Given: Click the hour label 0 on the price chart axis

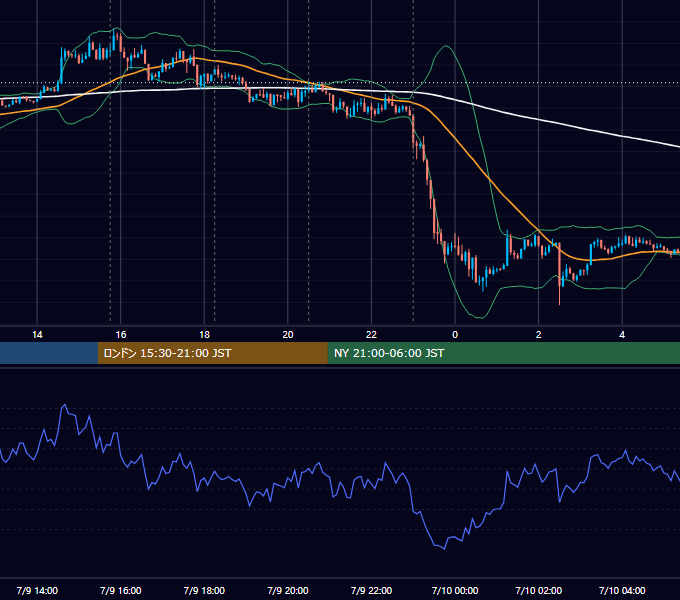Looking at the screenshot, I should pyautogui.click(x=455, y=335).
